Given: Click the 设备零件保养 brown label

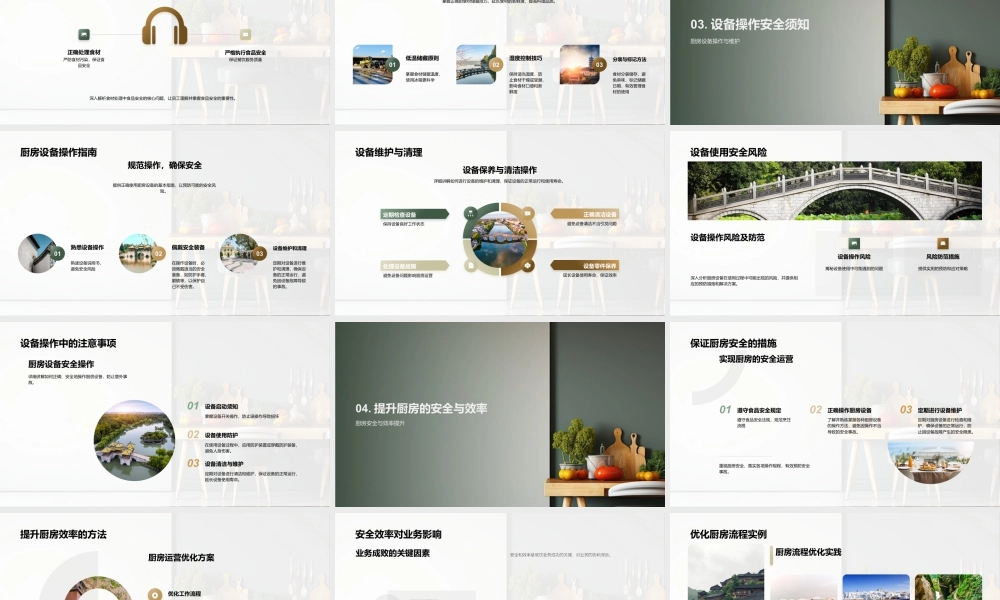Looking at the screenshot, I should click(x=585, y=265).
